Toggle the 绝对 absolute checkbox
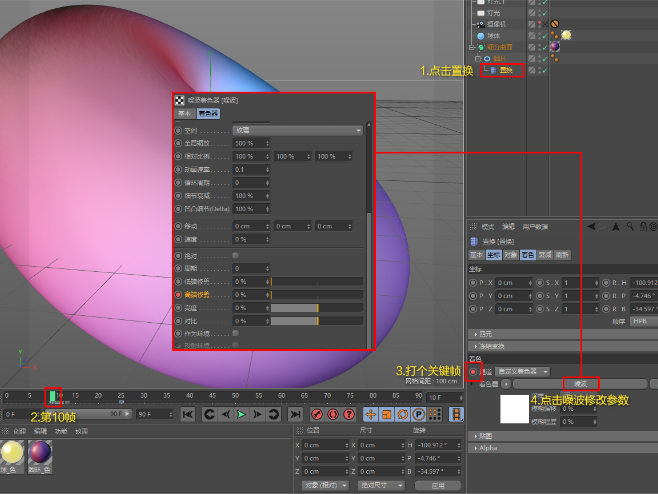The width and height of the screenshot is (658, 494). [236, 256]
